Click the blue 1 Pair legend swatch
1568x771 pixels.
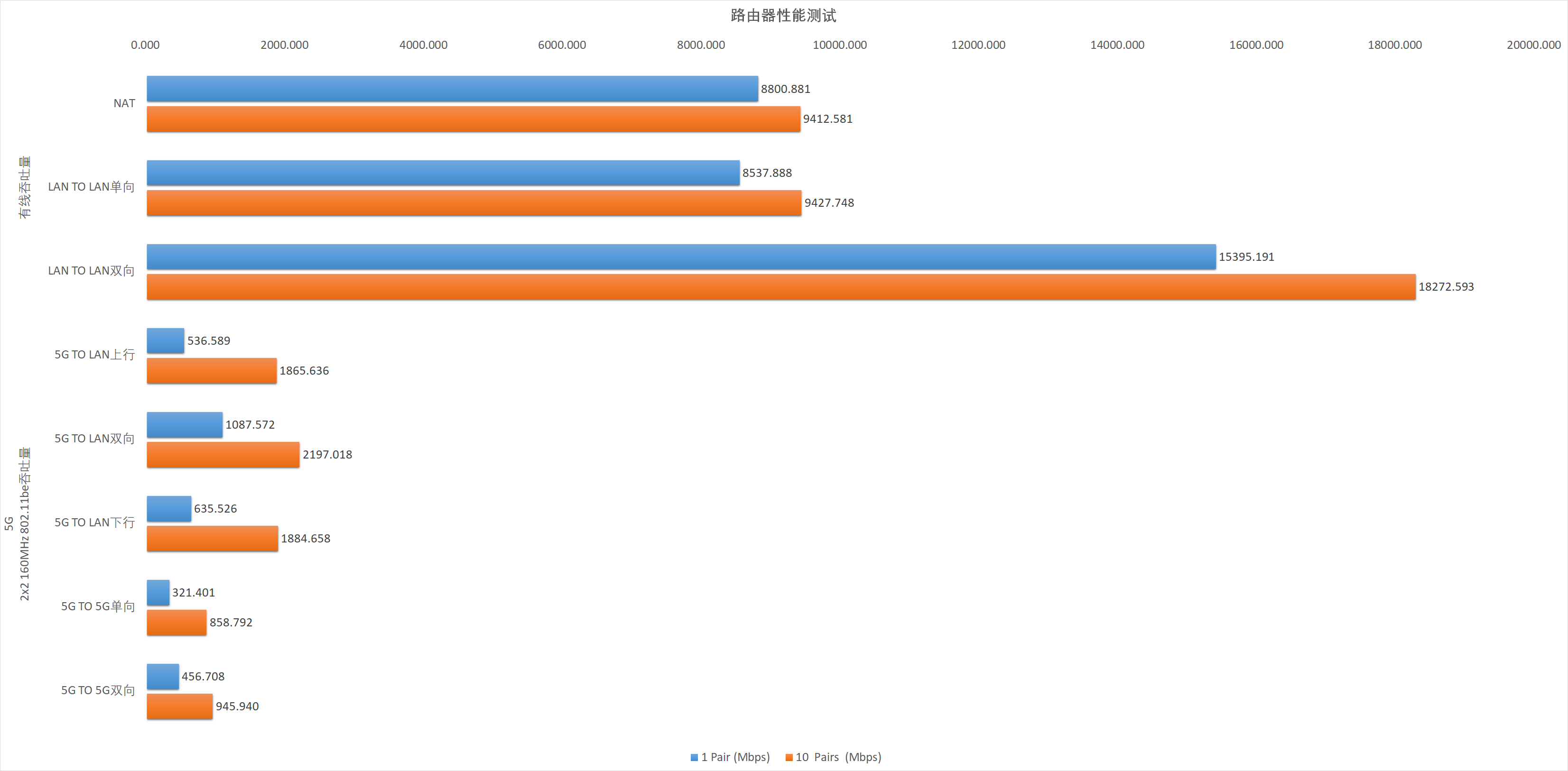click(694, 758)
